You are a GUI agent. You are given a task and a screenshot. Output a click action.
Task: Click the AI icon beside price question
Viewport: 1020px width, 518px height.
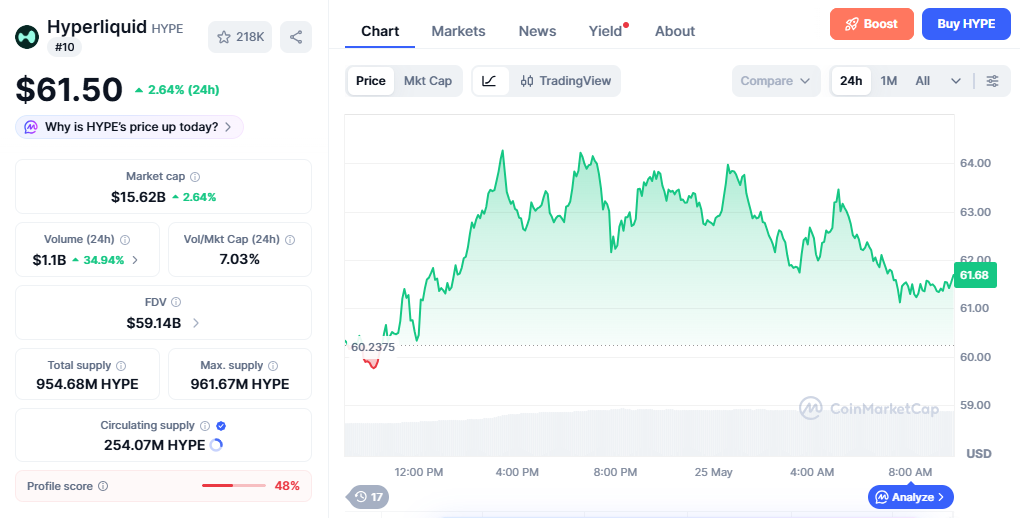[31, 127]
